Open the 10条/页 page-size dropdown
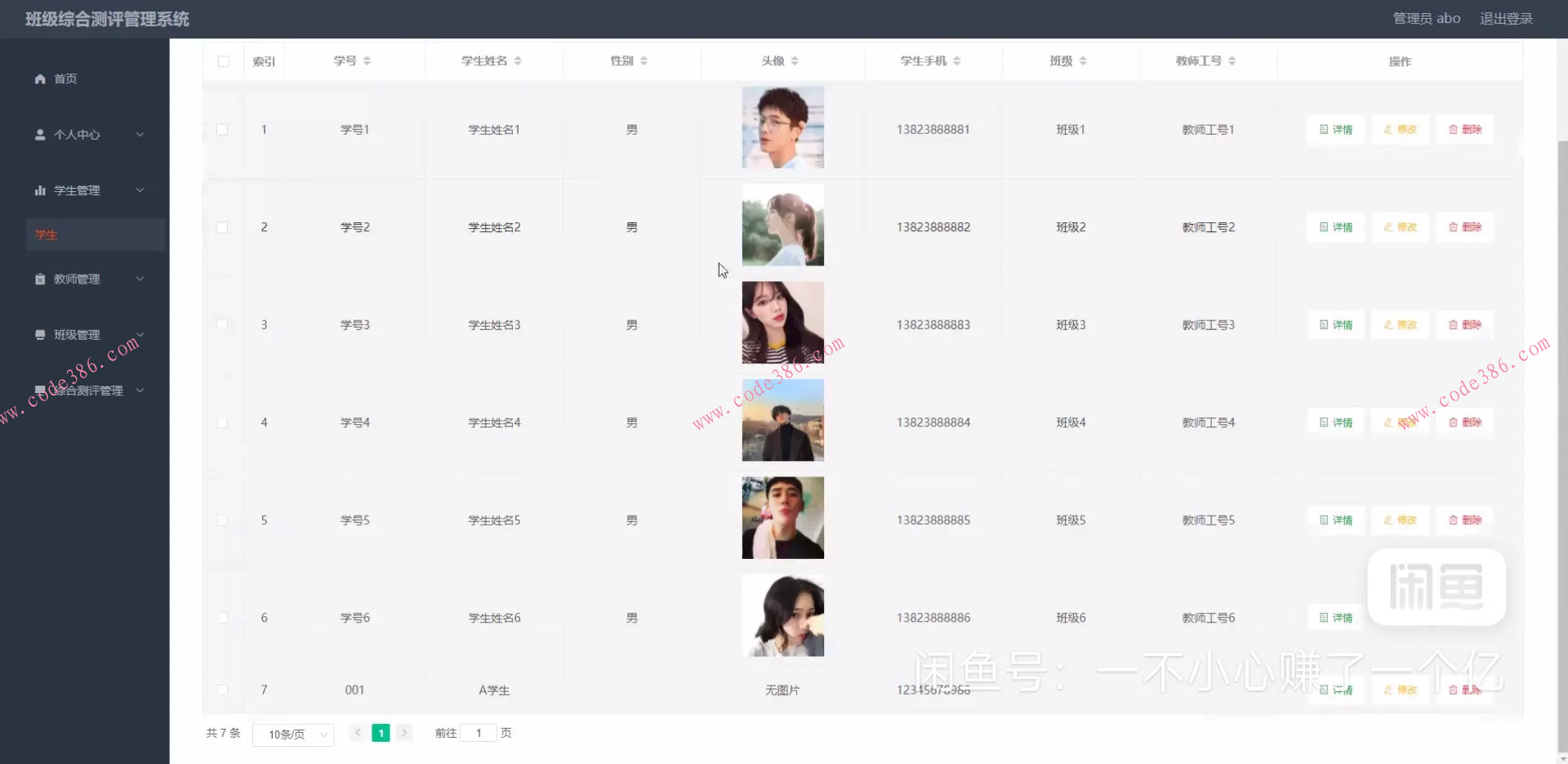Screen dimensions: 1568x764 [x=292, y=734]
